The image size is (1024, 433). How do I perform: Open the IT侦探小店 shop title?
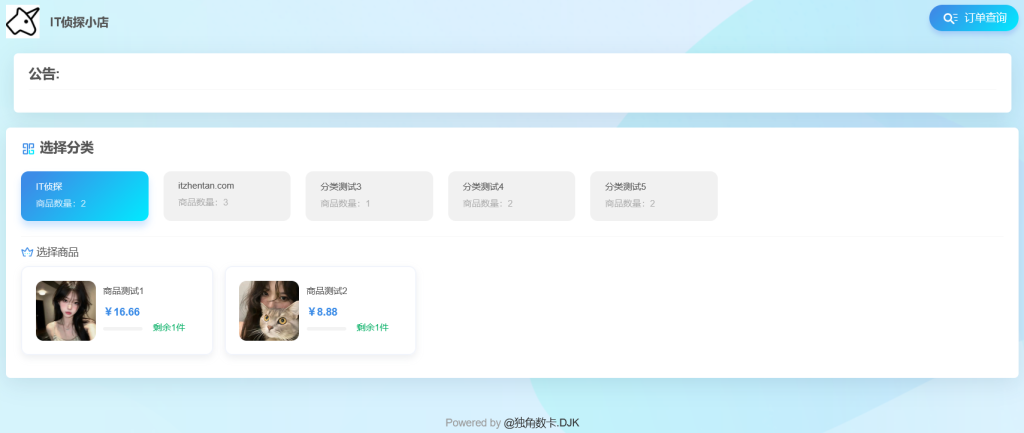point(79,22)
